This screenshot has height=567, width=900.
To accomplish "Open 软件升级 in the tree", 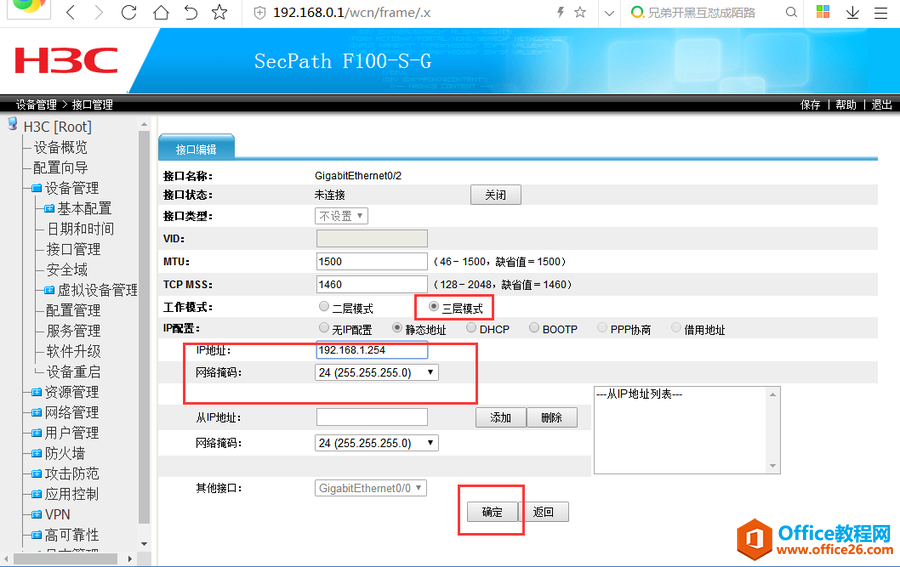I will (x=73, y=351).
